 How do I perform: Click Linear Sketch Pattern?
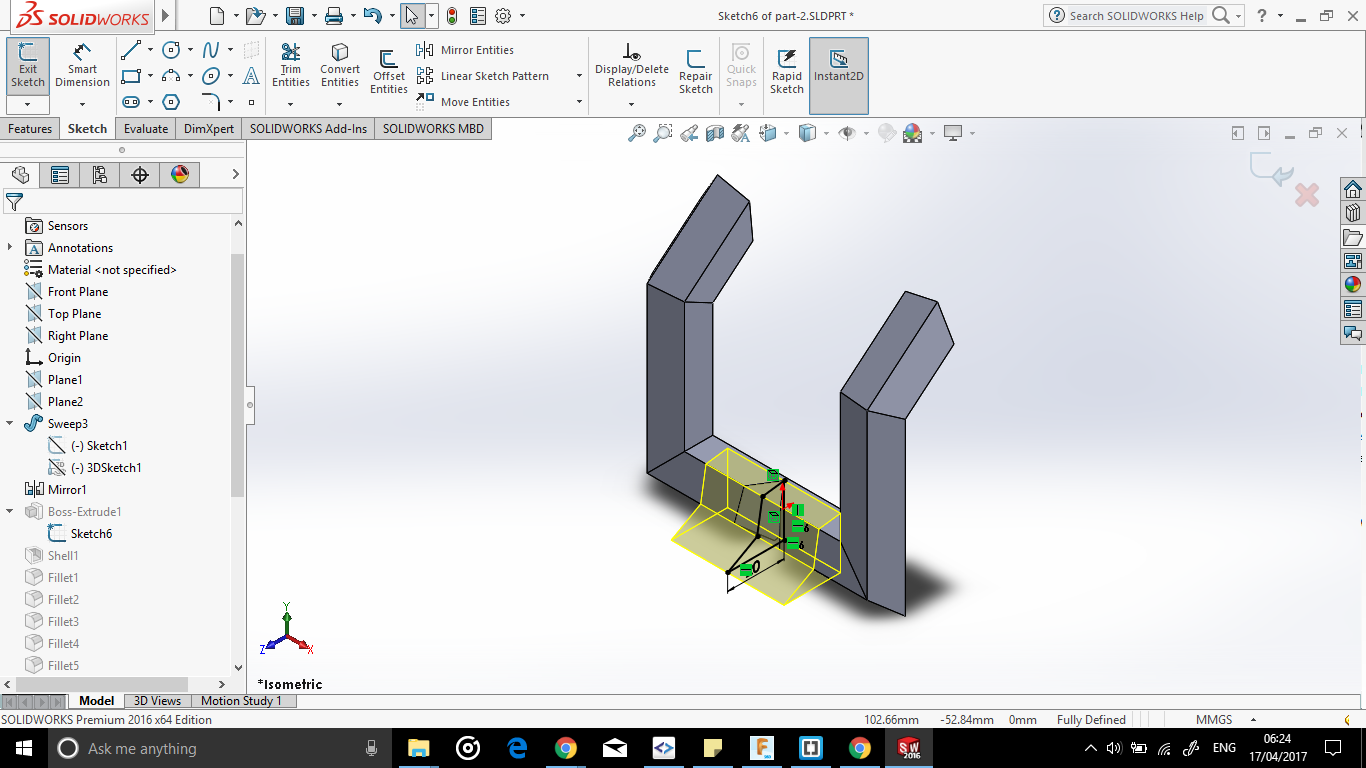pyautogui.click(x=483, y=76)
